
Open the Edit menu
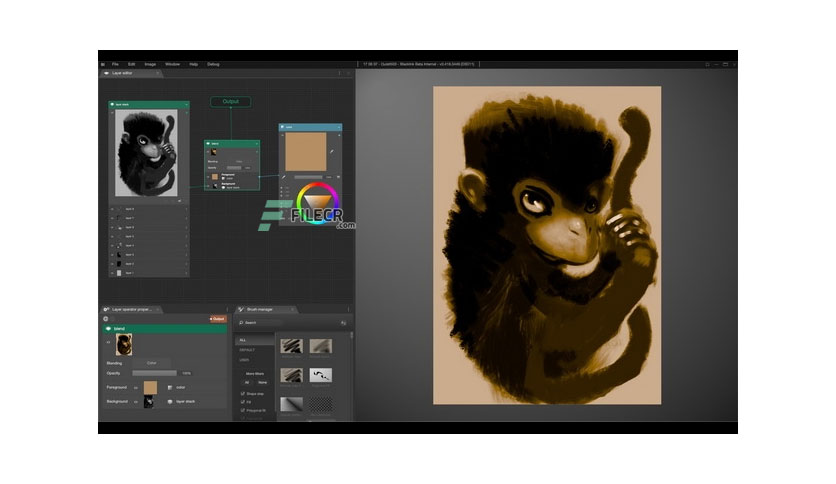coord(131,64)
